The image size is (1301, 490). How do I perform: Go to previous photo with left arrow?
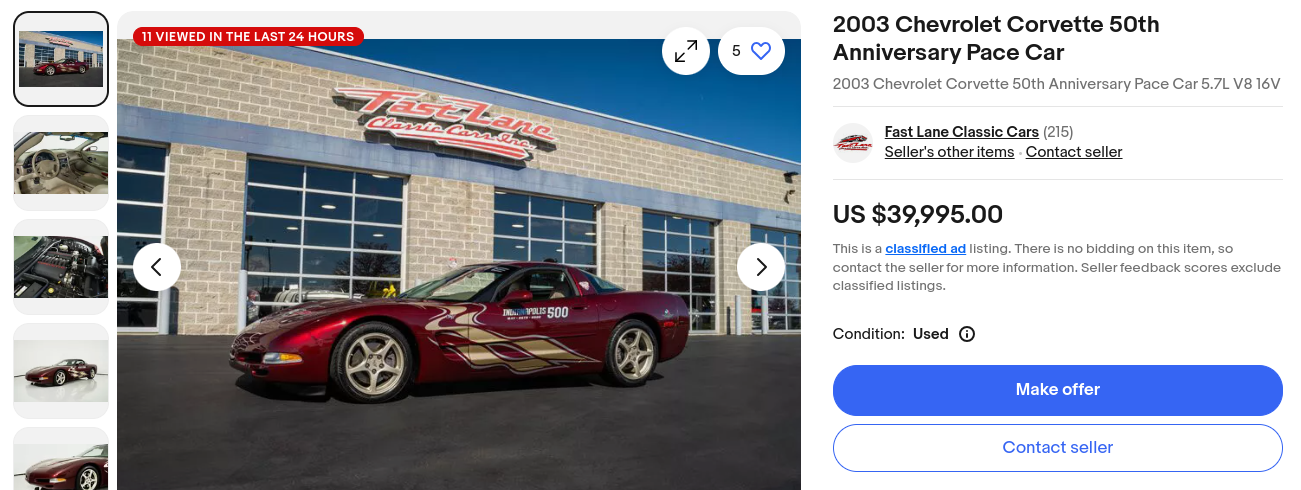click(x=157, y=267)
